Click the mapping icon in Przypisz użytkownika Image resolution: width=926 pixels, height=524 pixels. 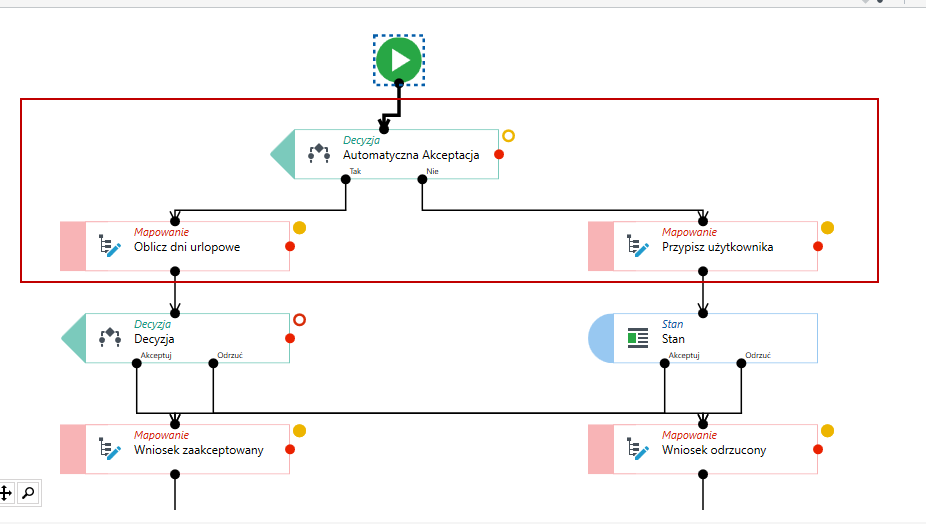(x=638, y=246)
